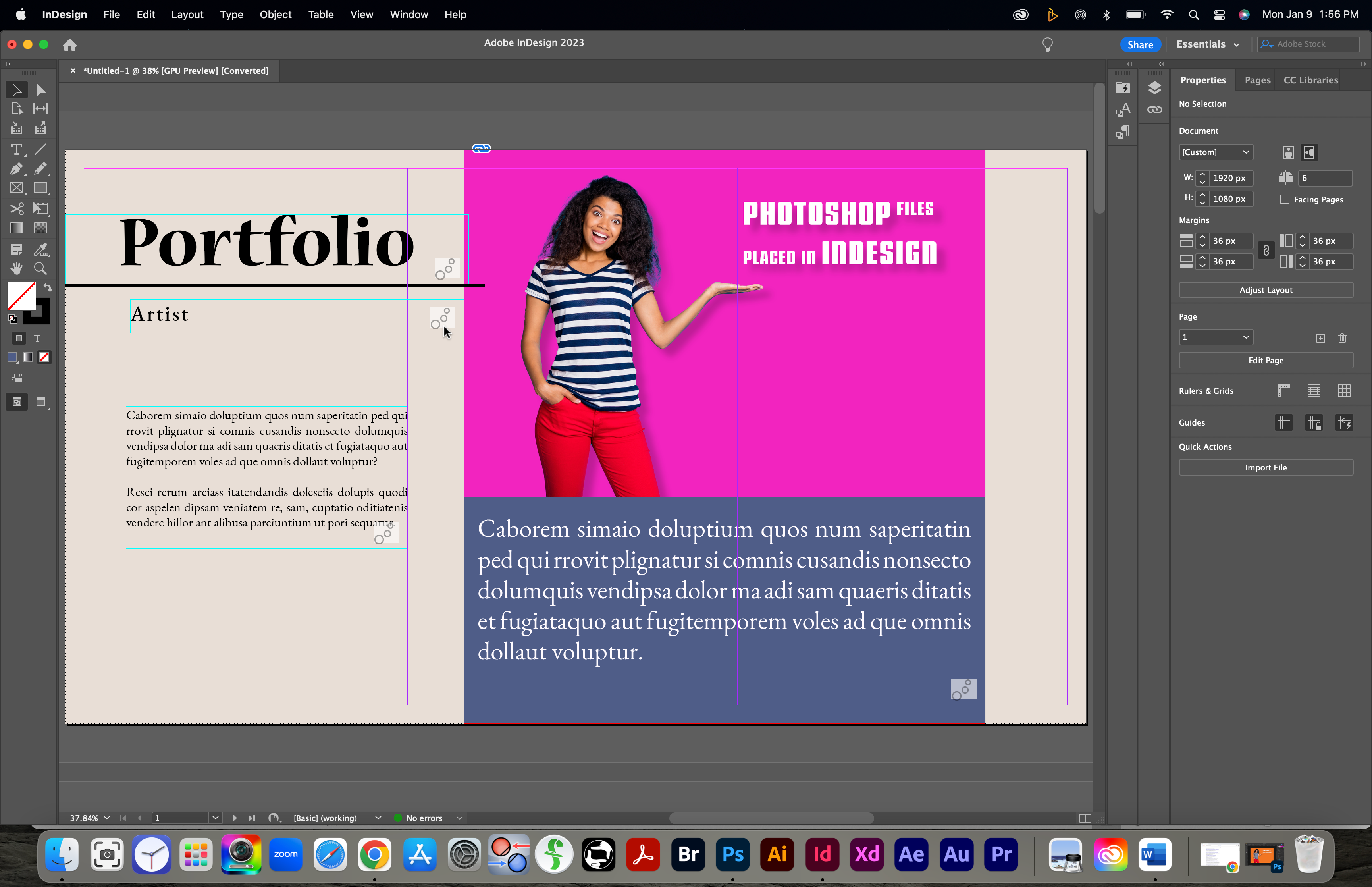Viewport: 1372px width, 887px height.
Task: Expand the left Tools panel arrows
Action: click(8, 64)
